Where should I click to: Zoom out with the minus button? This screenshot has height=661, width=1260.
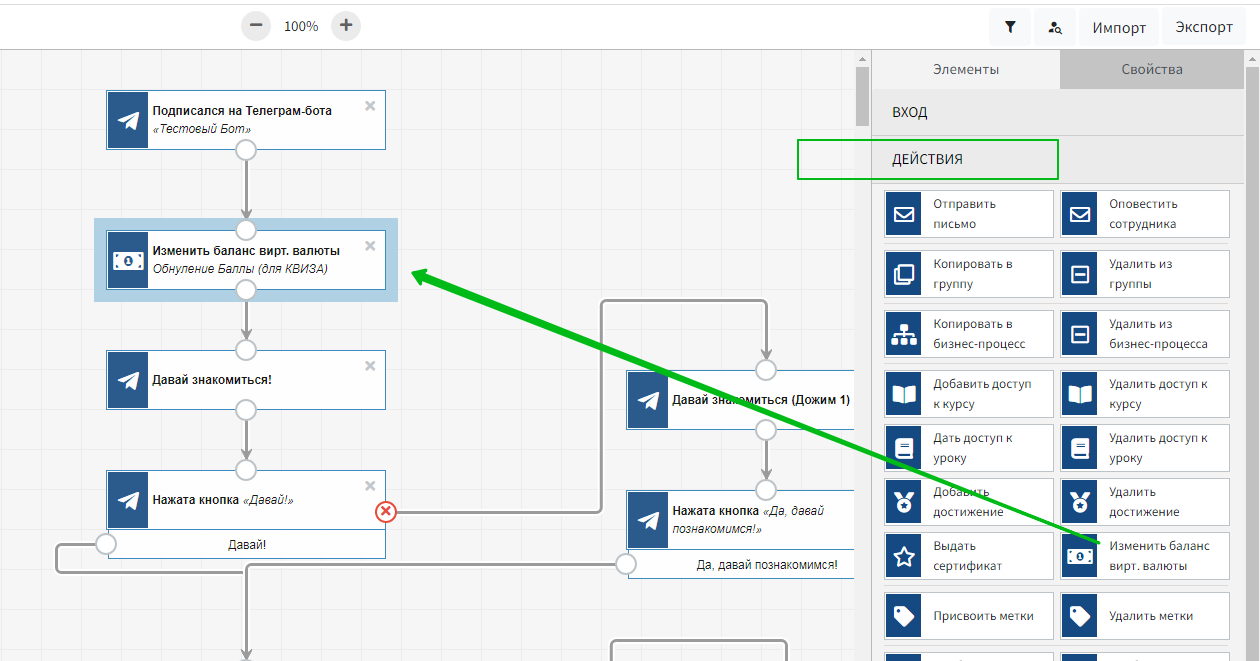click(256, 26)
